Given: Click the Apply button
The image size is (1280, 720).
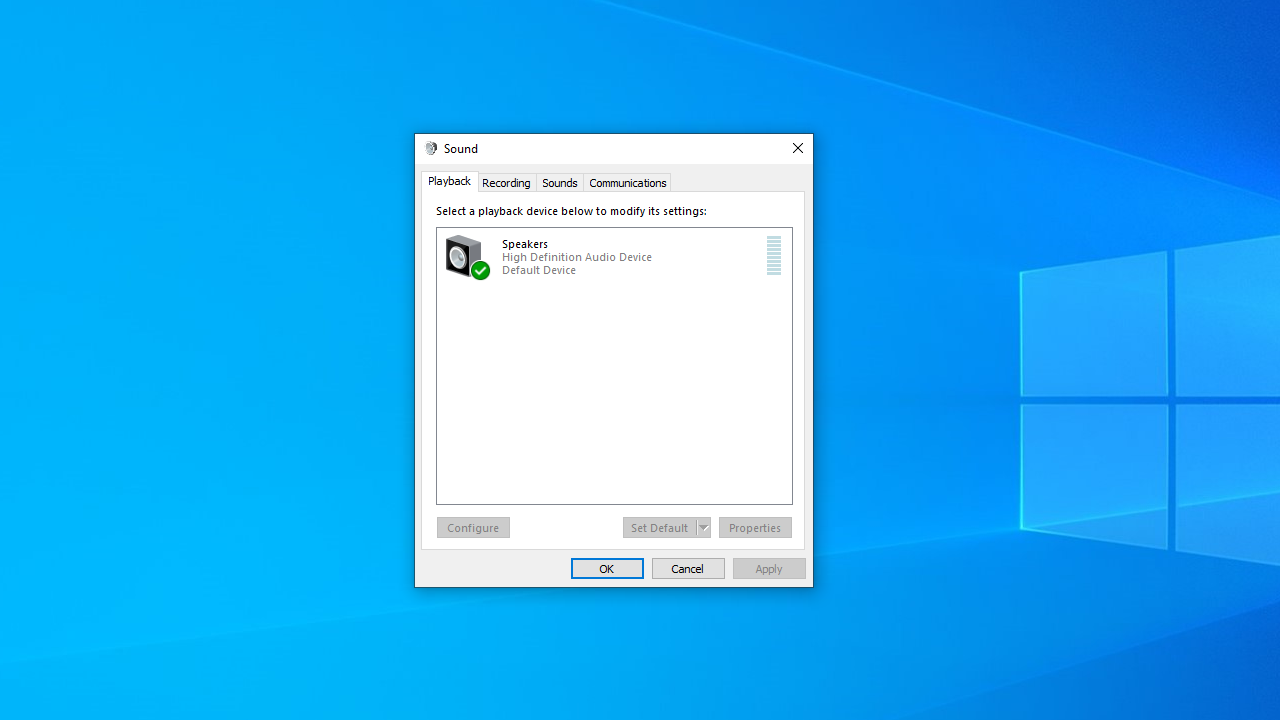Looking at the screenshot, I should pos(769,568).
